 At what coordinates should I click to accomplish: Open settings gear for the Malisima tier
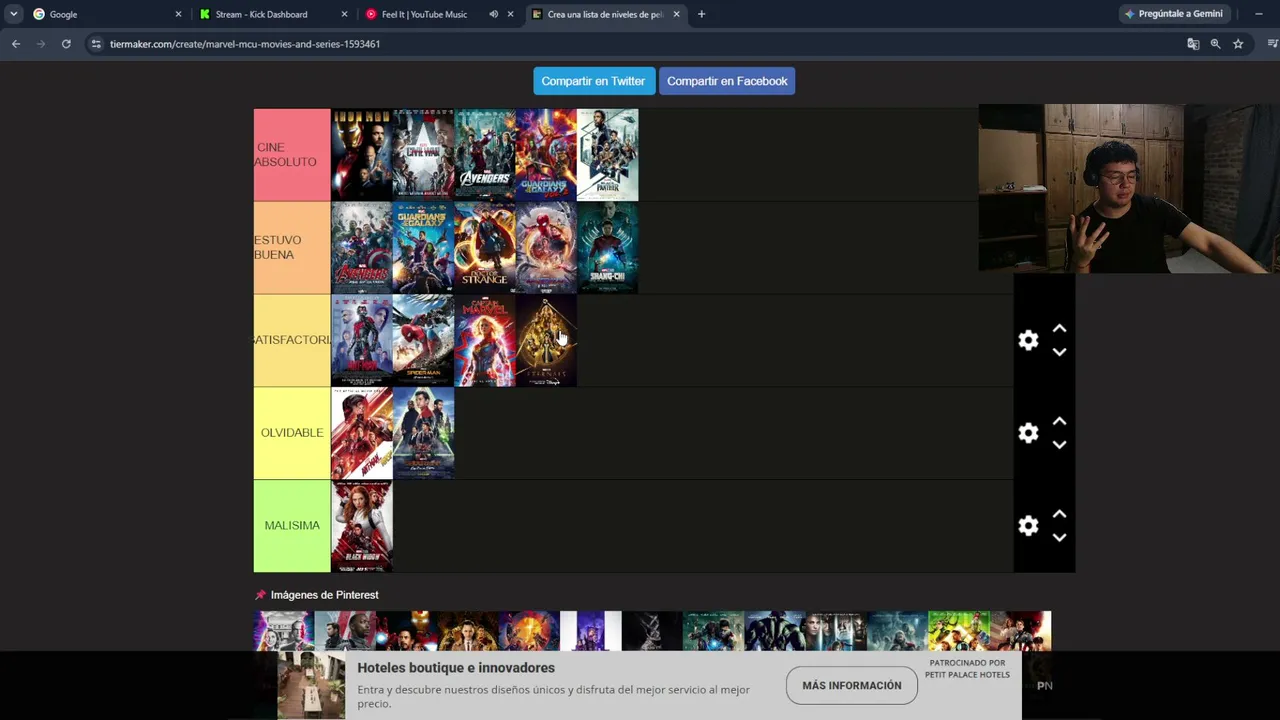(x=1028, y=526)
